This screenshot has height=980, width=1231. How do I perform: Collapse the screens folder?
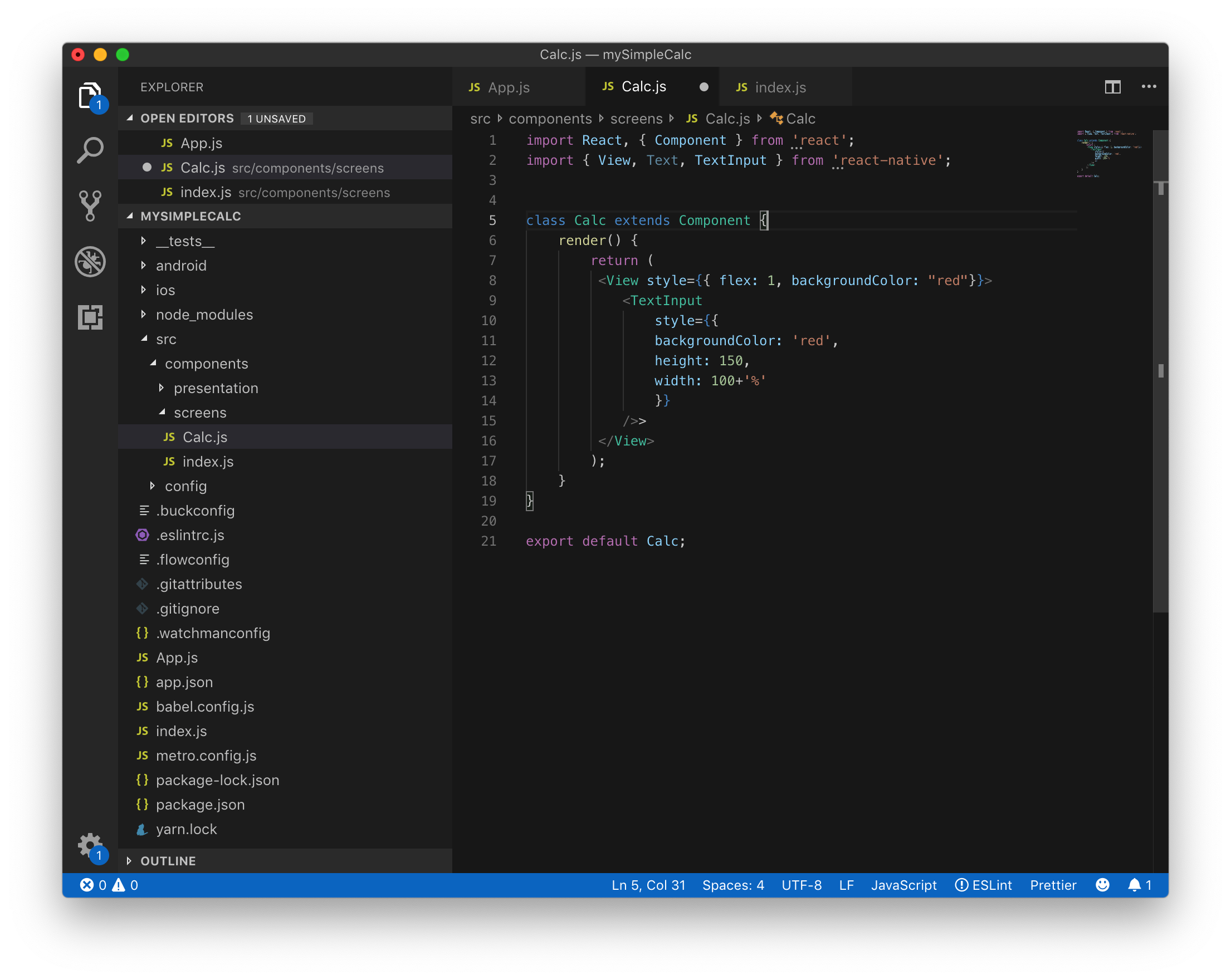click(199, 412)
